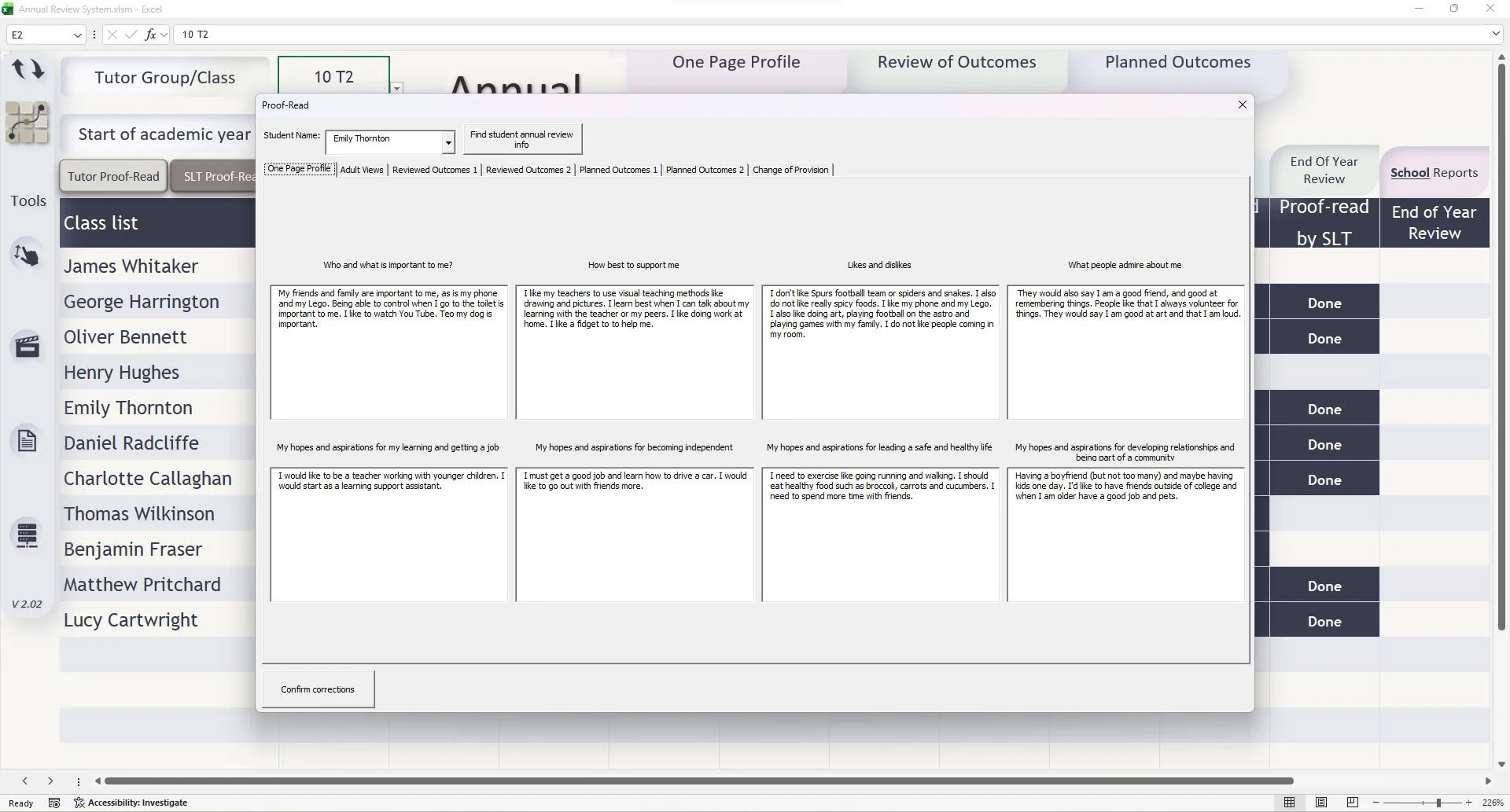Click the arrow and hand icon under Tools
The width and height of the screenshot is (1510, 812).
tap(27, 255)
